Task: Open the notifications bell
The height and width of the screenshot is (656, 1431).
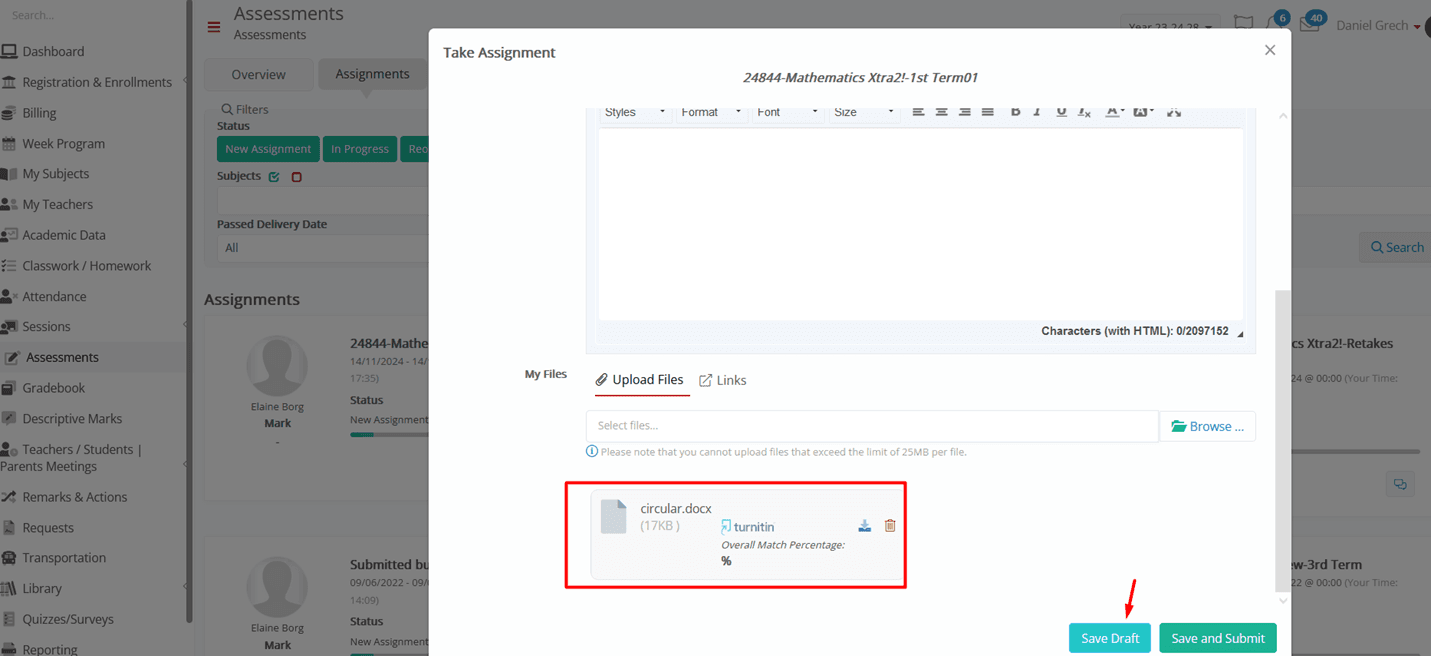Action: click(x=1273, y=24)
